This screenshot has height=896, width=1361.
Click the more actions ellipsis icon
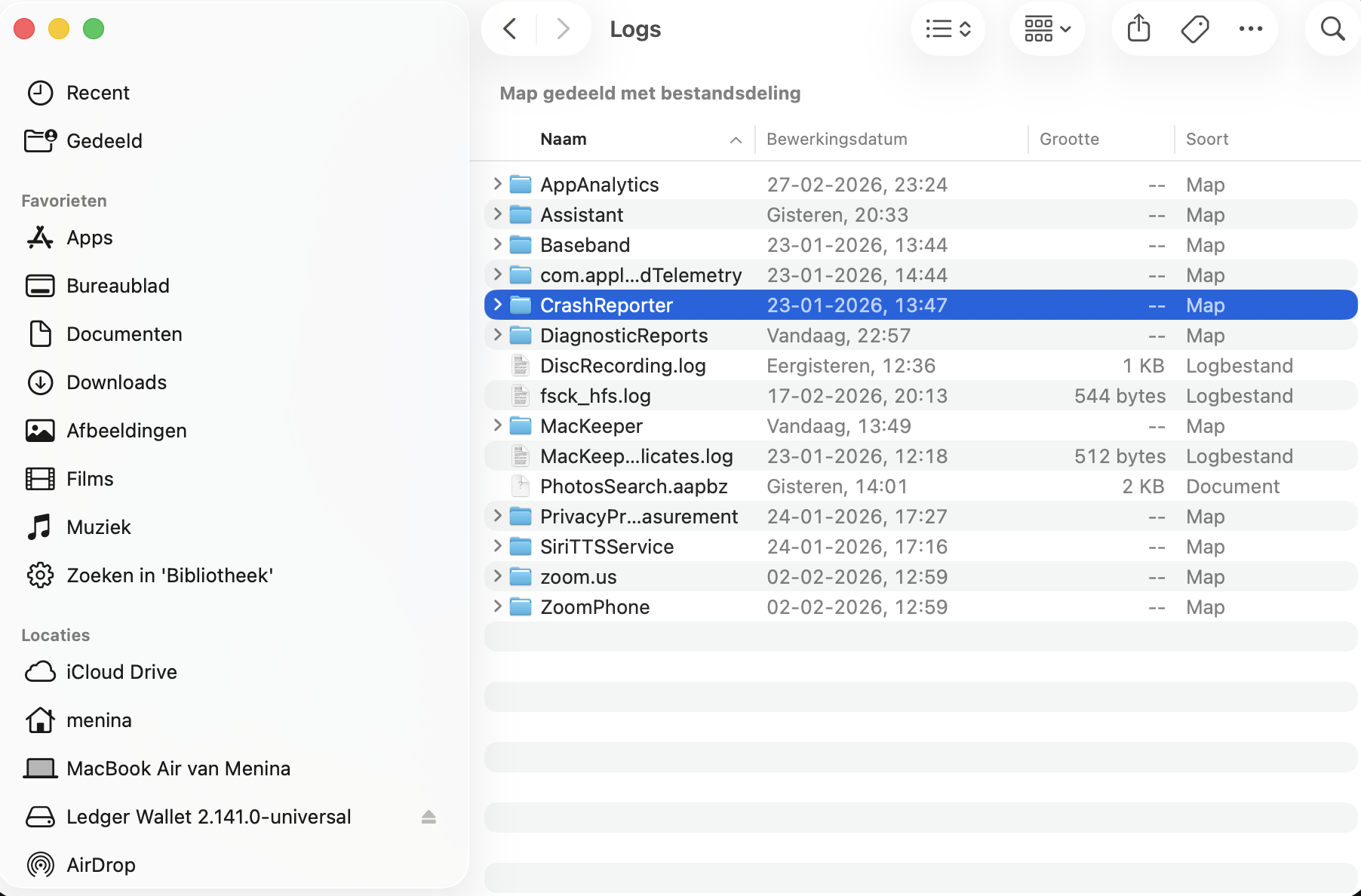click(1250, 29)
